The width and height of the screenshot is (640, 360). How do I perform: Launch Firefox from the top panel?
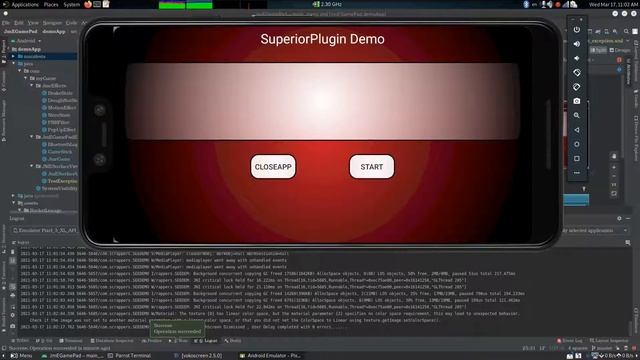[x=88, y=4]
